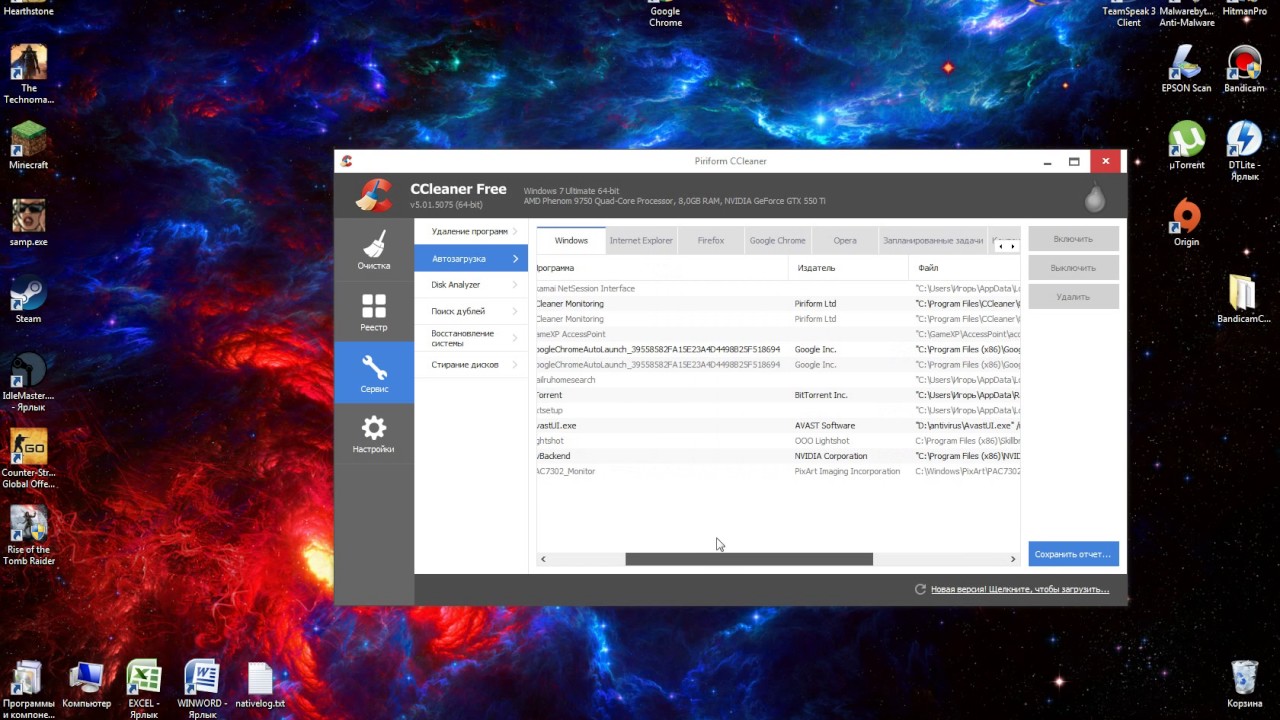Image resolution: width=1280 pixels, height=720 pixels.
Task: Open the Очистка (Cleaner) section
Action: point(374,251)
